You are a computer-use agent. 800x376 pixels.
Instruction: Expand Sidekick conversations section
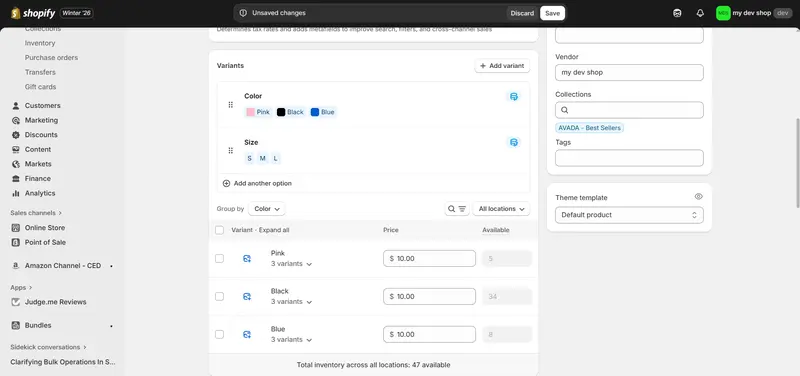pyautogui.click(x=48, y=347)
